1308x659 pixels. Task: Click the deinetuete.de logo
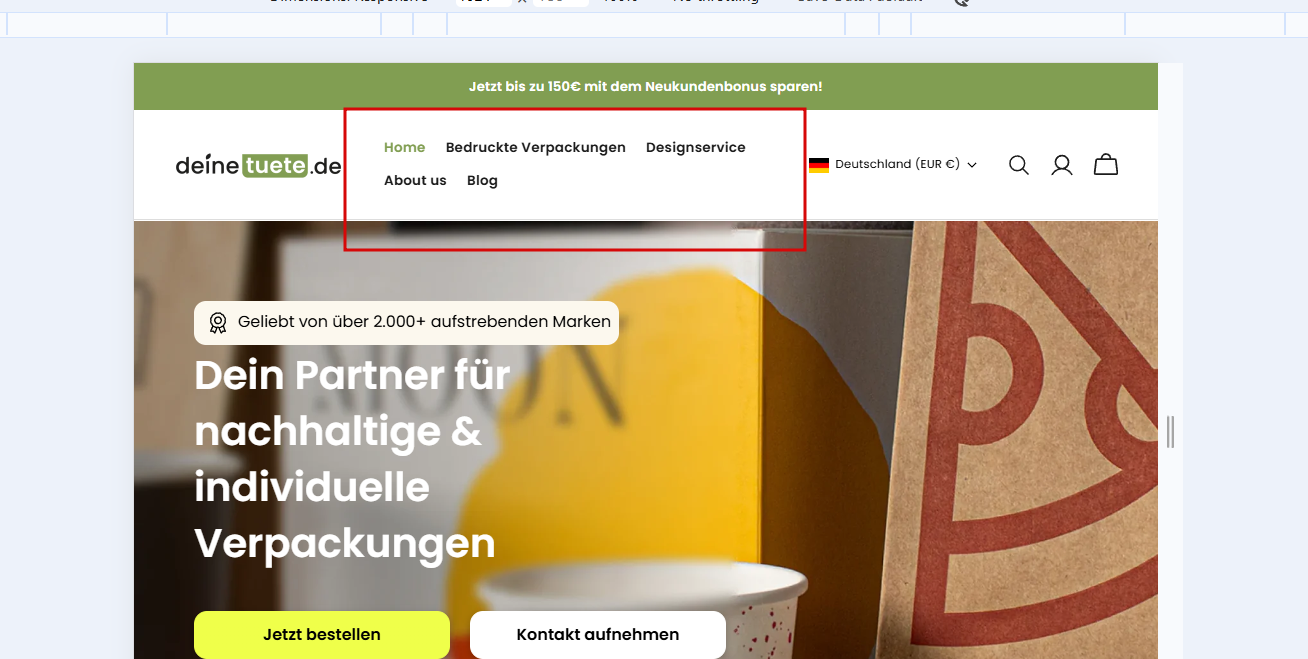coord(259,166)
